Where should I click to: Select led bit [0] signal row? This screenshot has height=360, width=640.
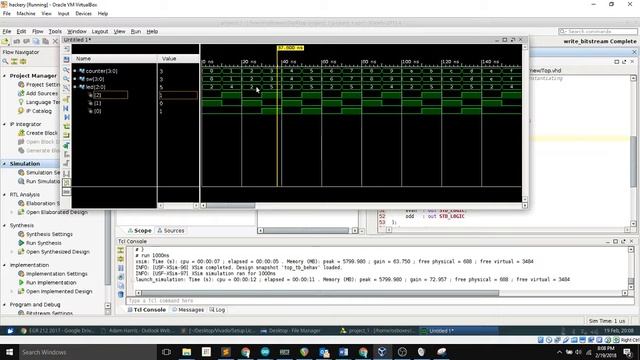[98, 111]
